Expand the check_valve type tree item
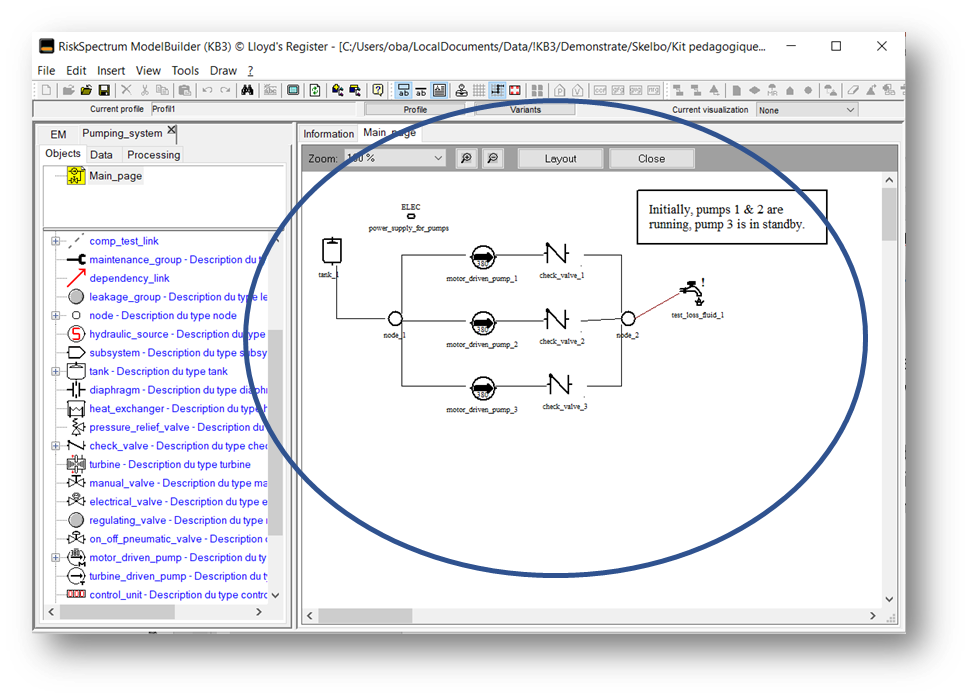 (55, 446)
